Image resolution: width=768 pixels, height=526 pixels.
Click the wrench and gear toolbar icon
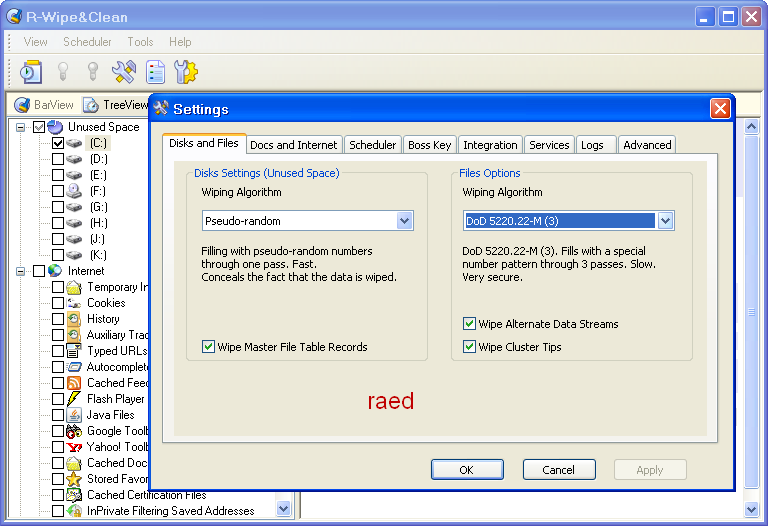(186, 72)
